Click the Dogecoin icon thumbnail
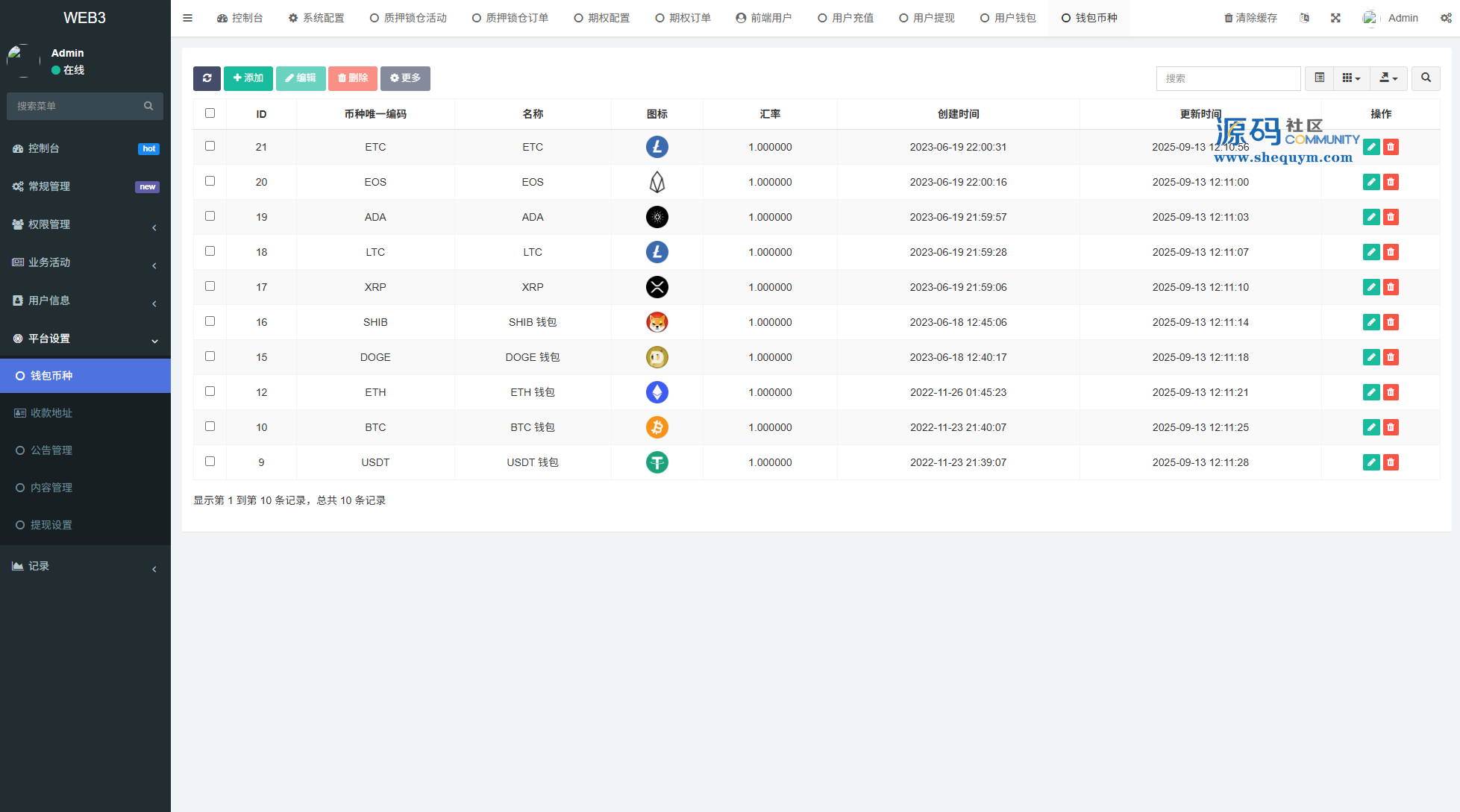Image resolution: width=1460 pixels, height=812 pixels. point(657,357)
